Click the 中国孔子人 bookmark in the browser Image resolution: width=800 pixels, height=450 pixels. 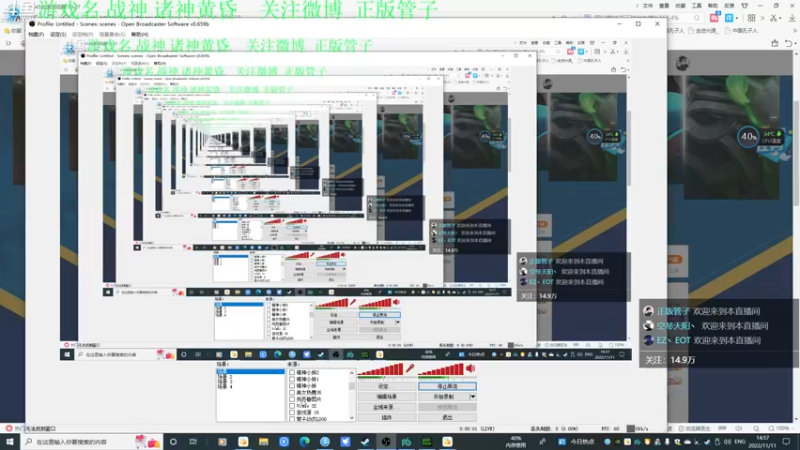pos(742,31)
